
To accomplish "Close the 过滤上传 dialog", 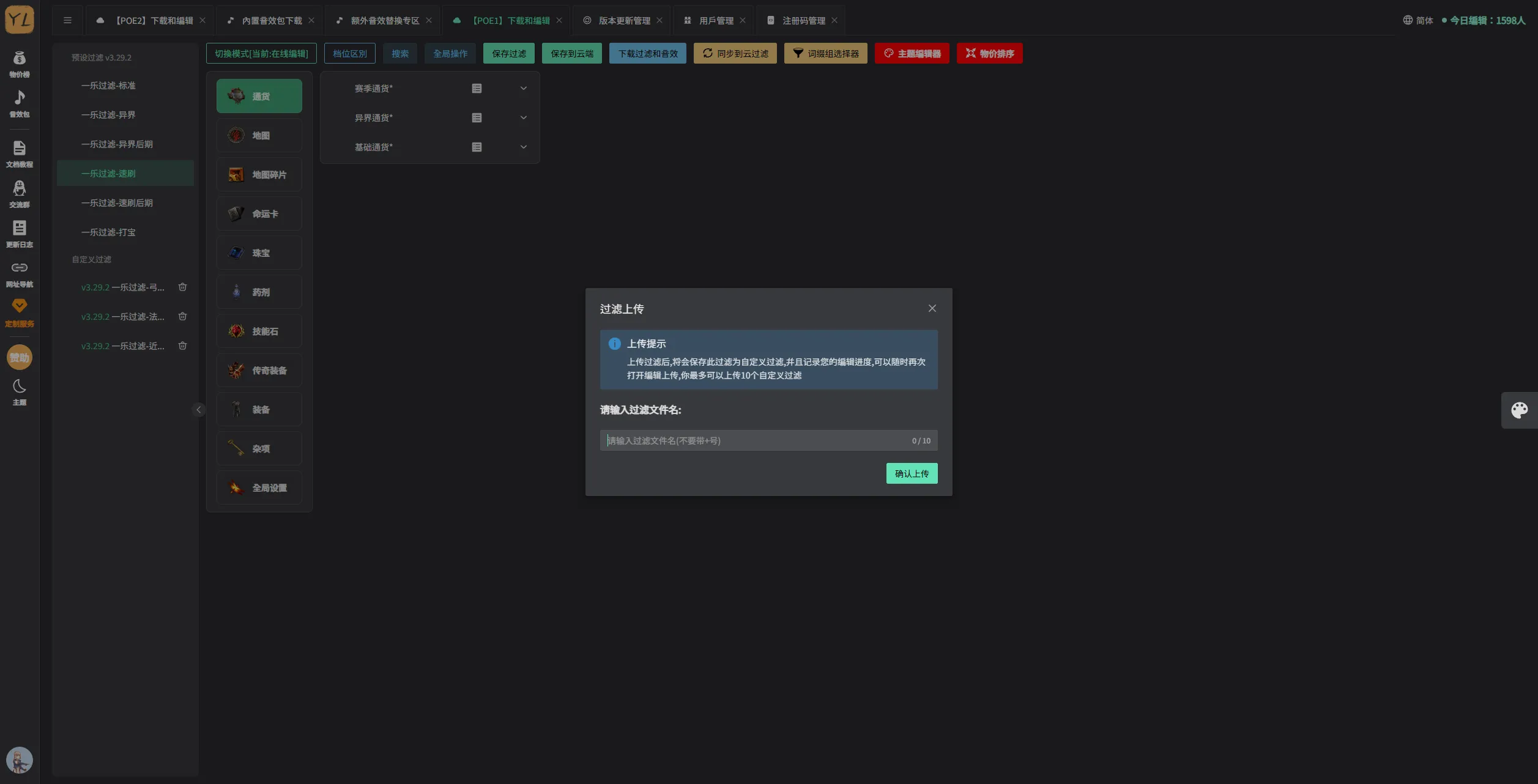I will tap(932, 308).
